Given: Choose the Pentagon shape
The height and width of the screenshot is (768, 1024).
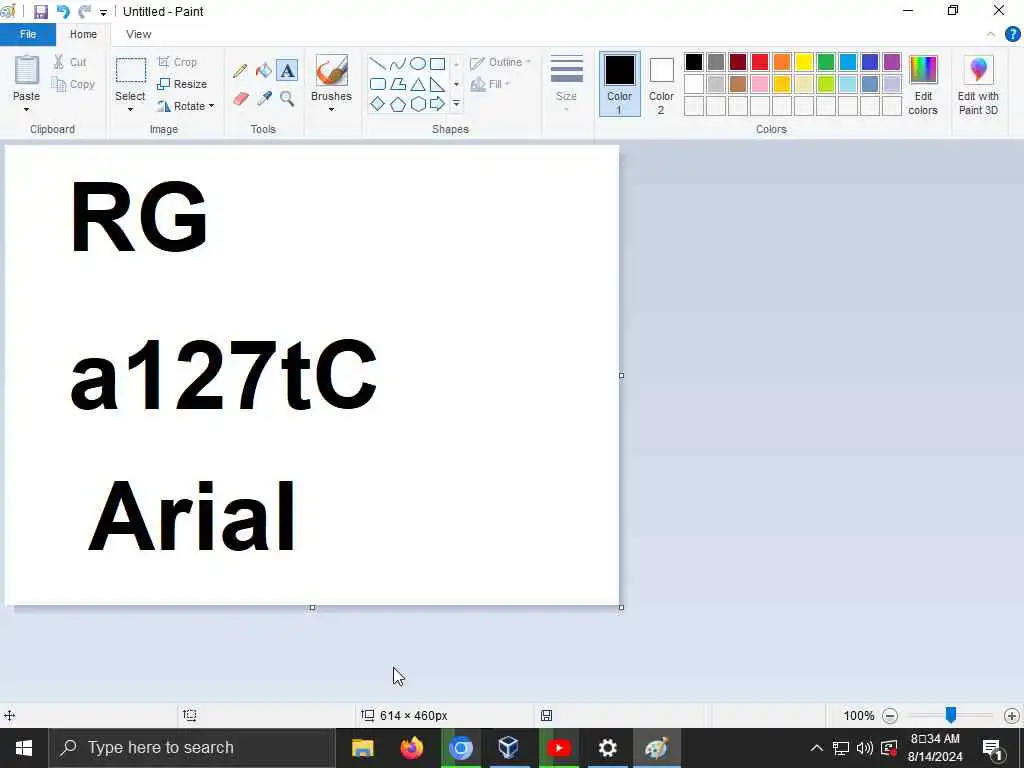Looking at the screenshot, I should pos(398,104).
